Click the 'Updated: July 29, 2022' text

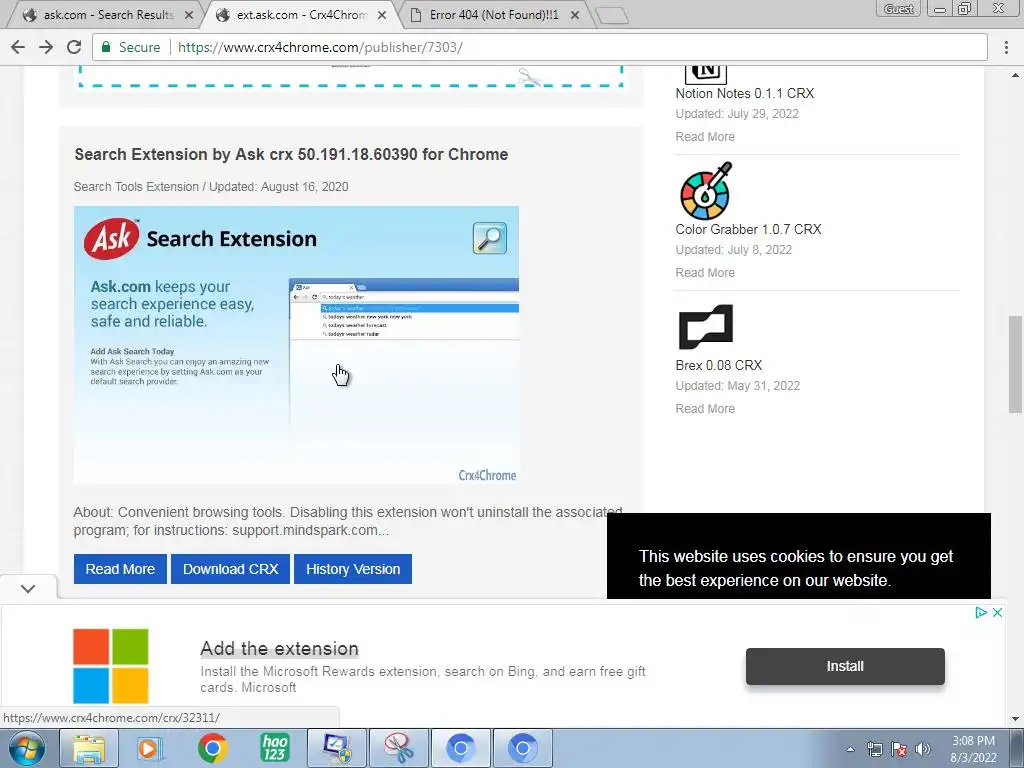pyautogui.click(x=737, y=114)
